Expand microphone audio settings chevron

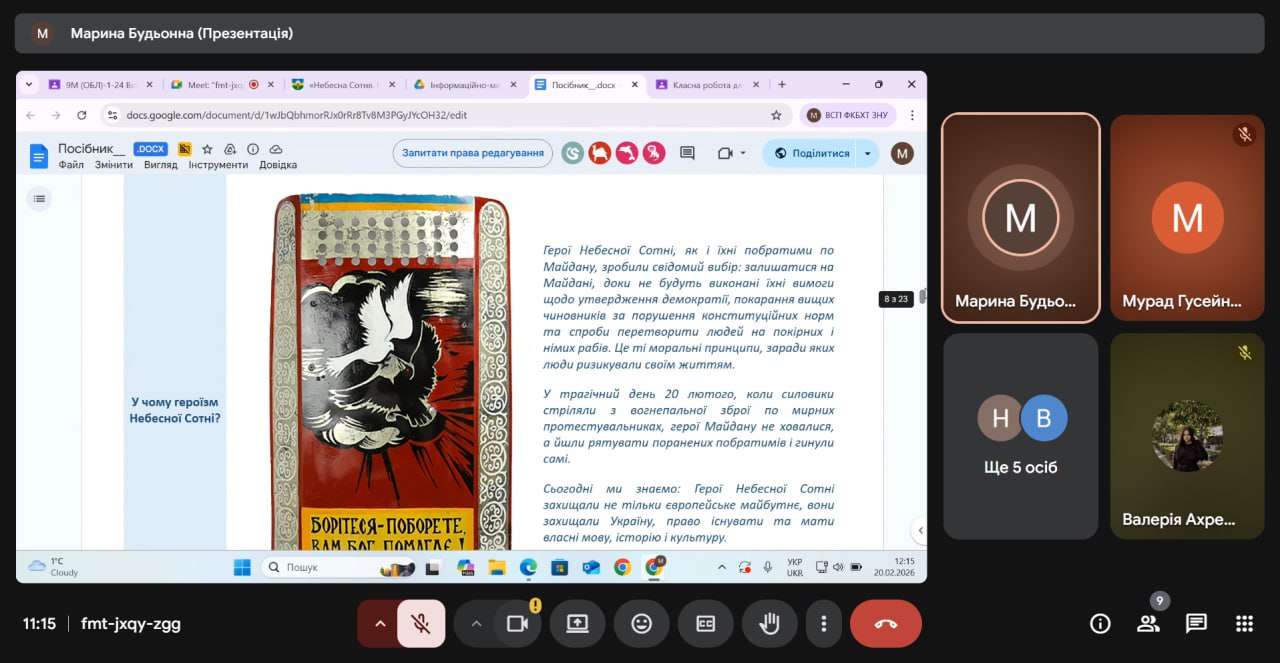[379, 624]
